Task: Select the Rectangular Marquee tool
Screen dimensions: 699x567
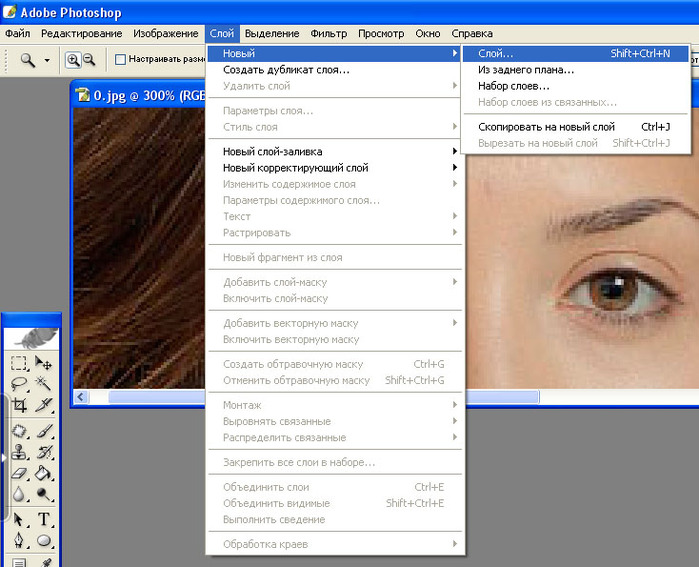Action: click(x=19, y=363)
